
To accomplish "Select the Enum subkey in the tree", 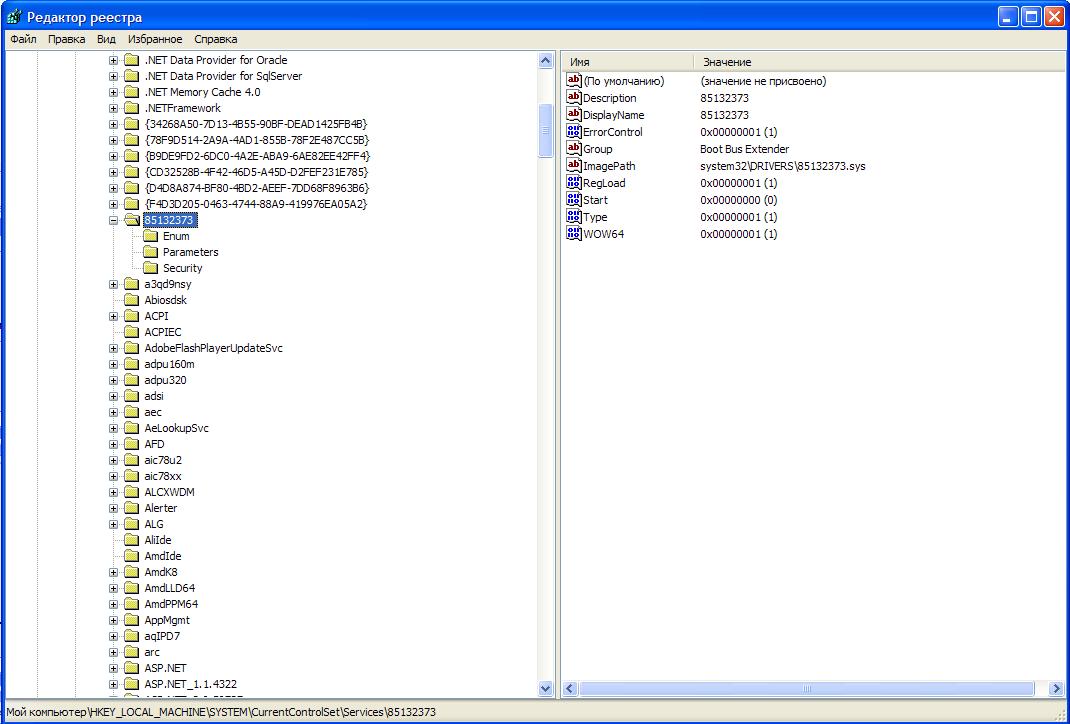I will click(x=176, y=236).
